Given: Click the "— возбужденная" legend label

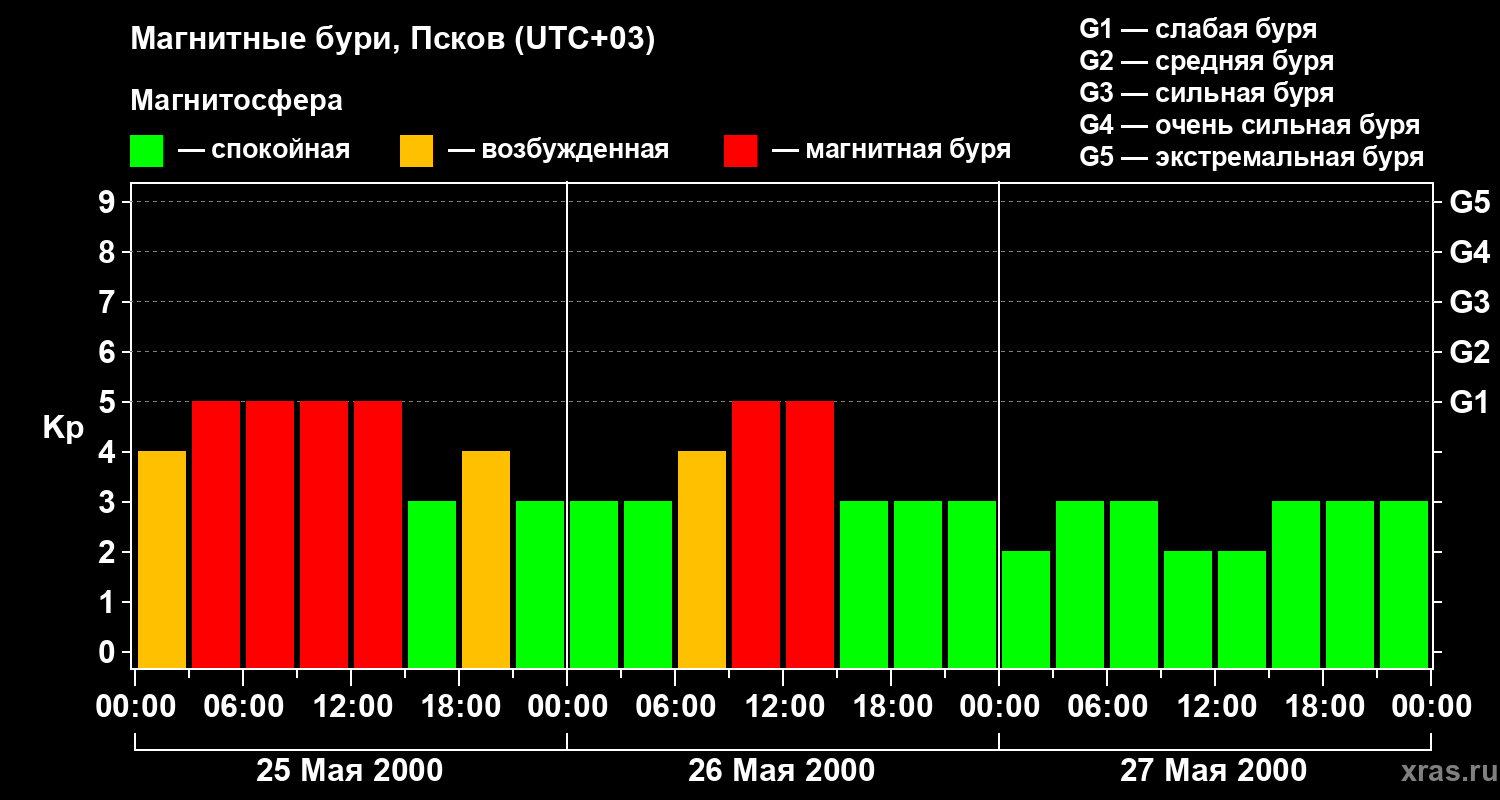Looking at the screenshot, I should pyautogui.click(x=558, y=150).
